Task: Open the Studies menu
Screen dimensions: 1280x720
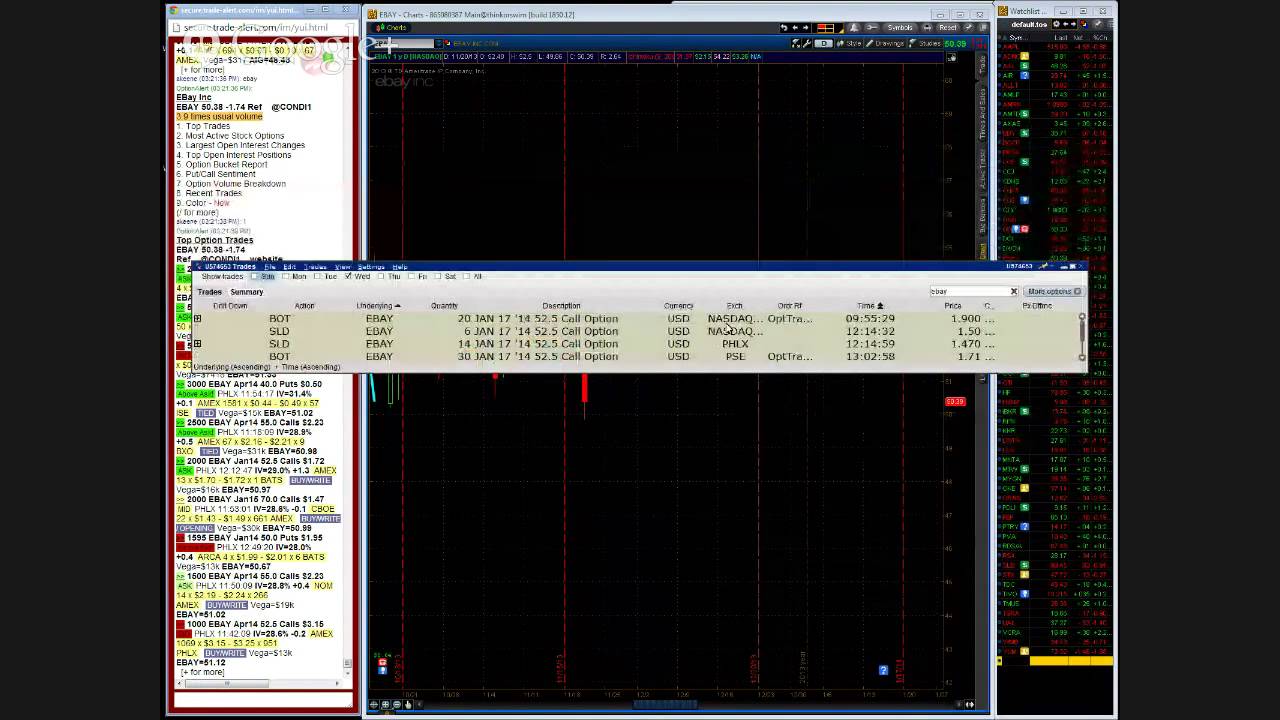Action: 926,44
